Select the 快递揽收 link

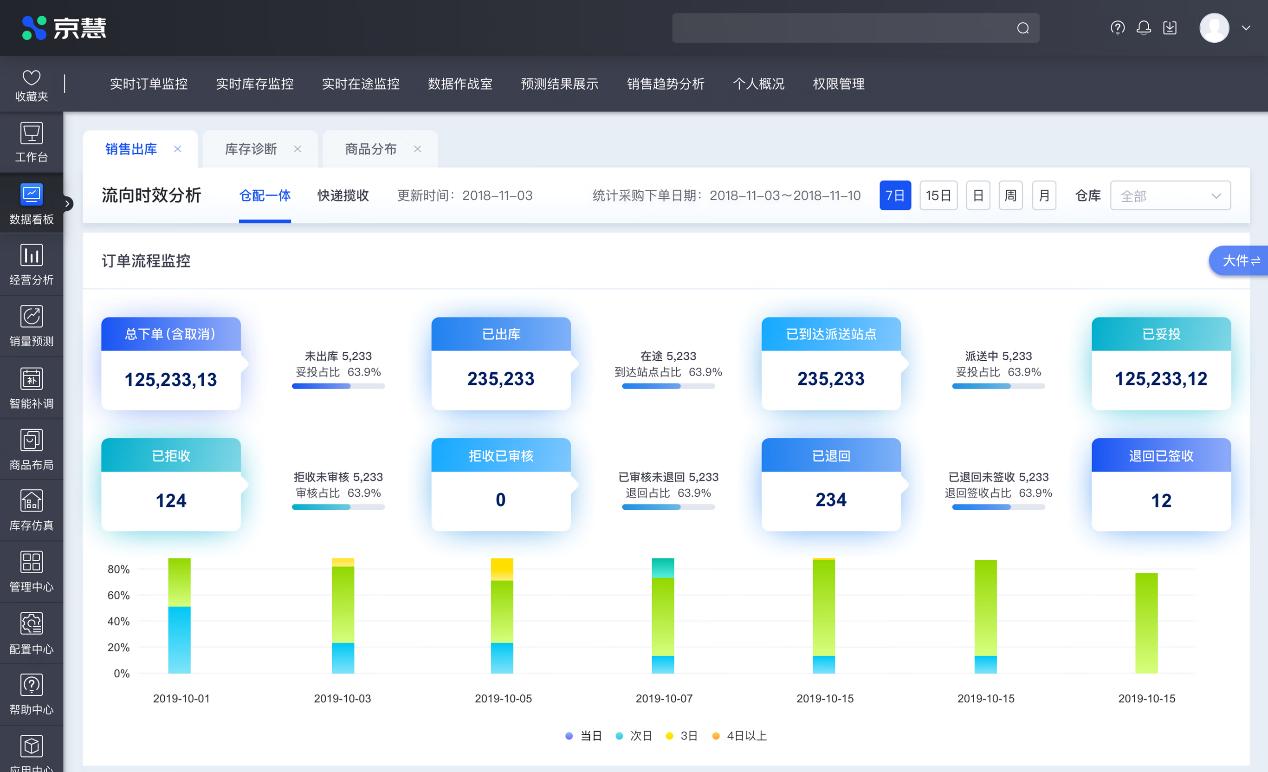point(343,196)
